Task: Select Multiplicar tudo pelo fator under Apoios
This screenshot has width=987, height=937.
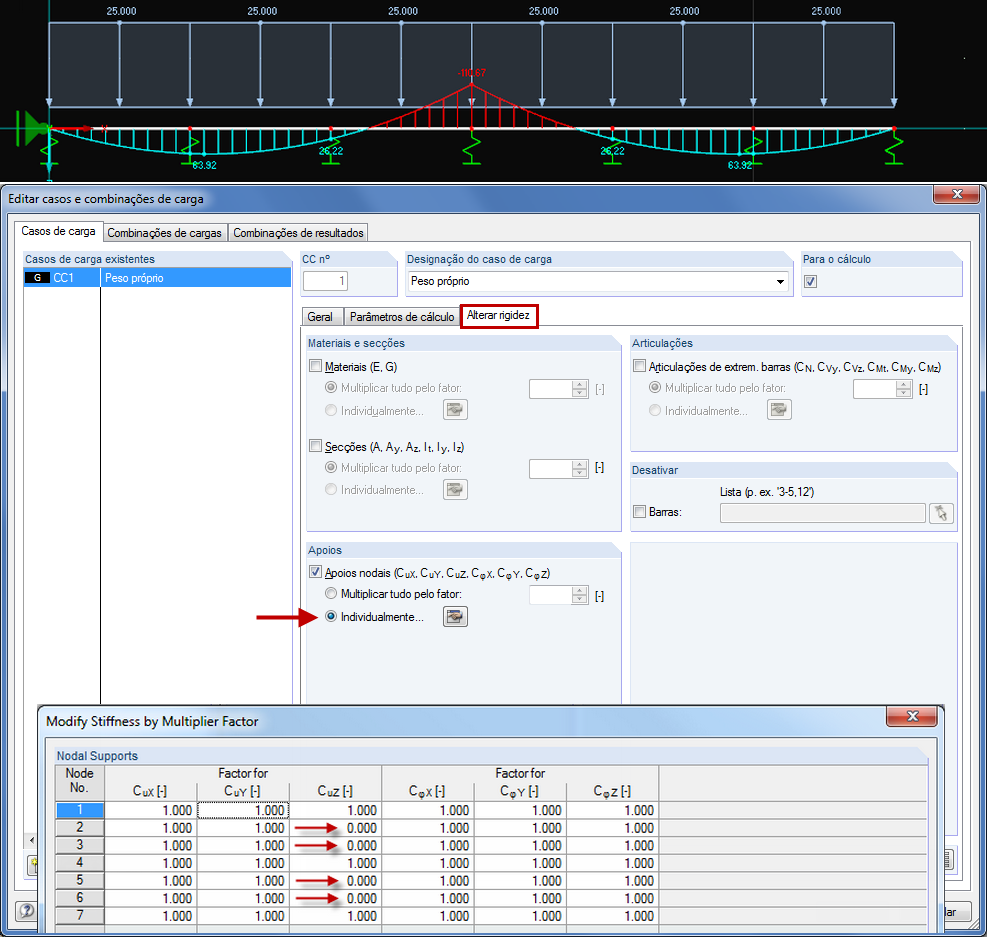Action: point(330,593)
